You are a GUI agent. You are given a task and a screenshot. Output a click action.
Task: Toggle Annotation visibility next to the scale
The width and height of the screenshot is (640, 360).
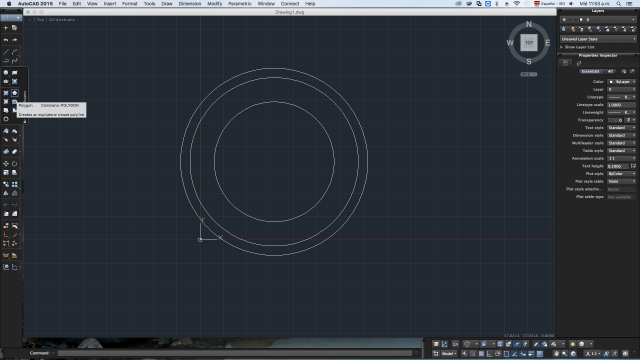click(607, 353)
